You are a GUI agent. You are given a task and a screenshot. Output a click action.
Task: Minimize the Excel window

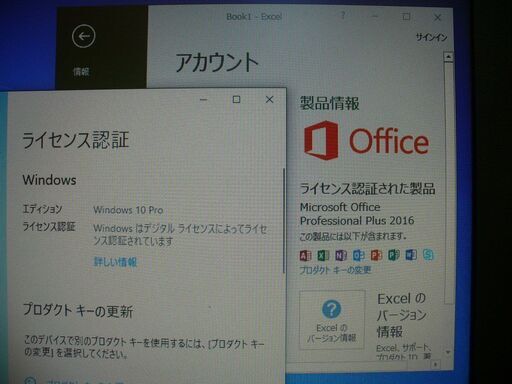(375, 16)
